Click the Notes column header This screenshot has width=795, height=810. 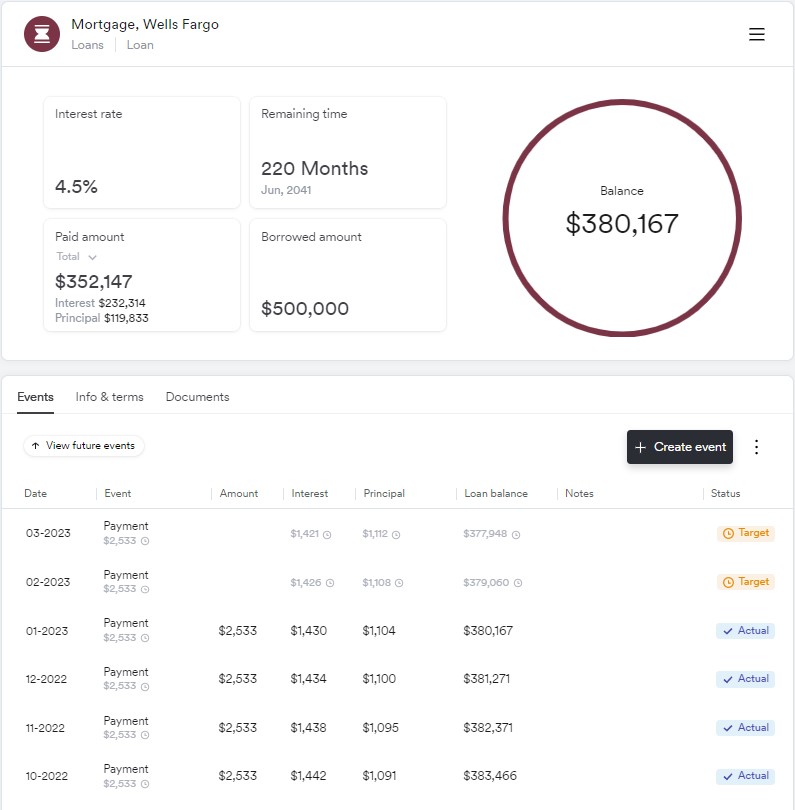pyautogui.click(x=579, y=493)
